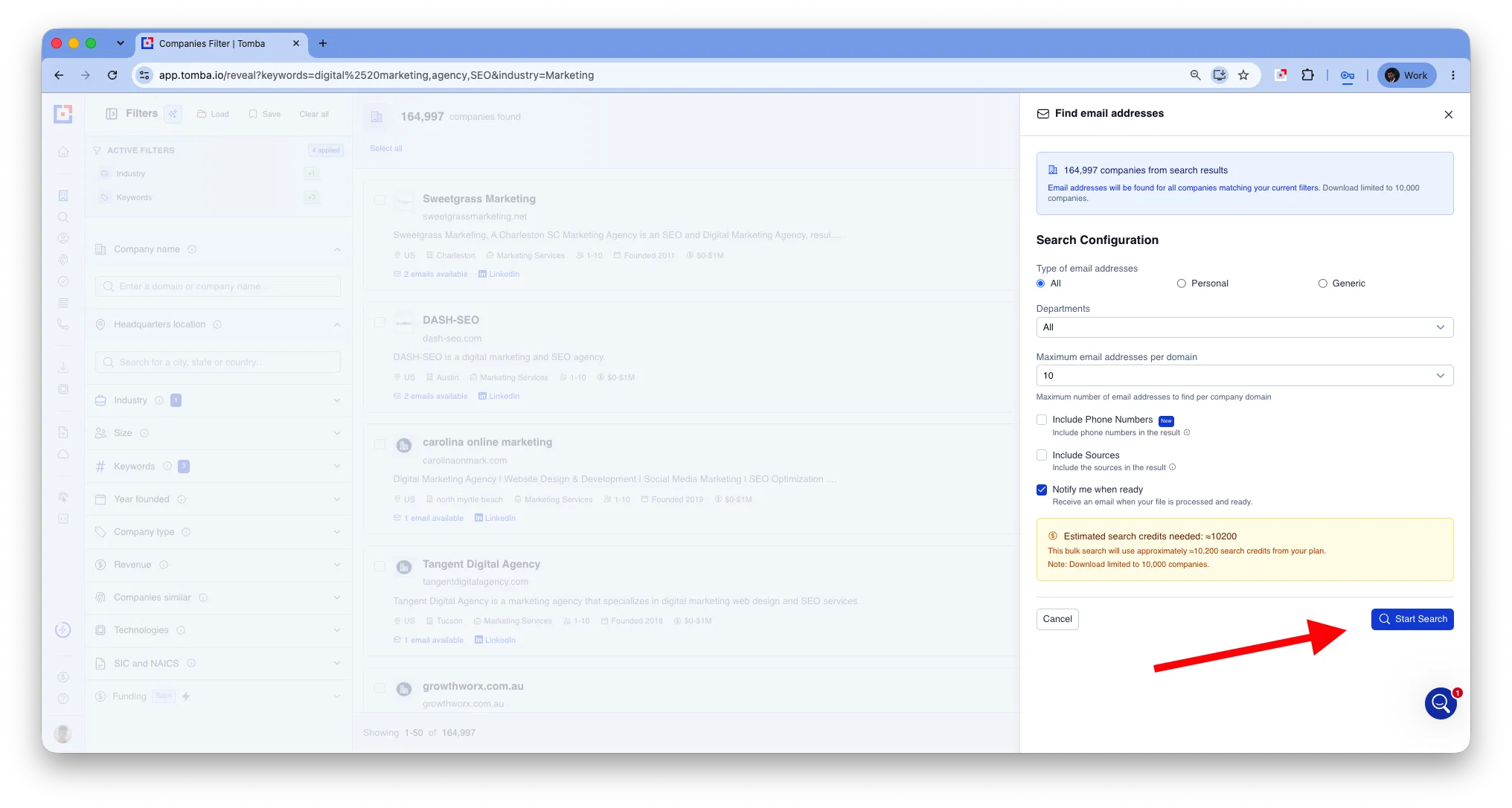Image resolution: width=1512 pixels, height=808 pixels.
Task: Close the Find email addresses panel
Action: (1448, 115)
